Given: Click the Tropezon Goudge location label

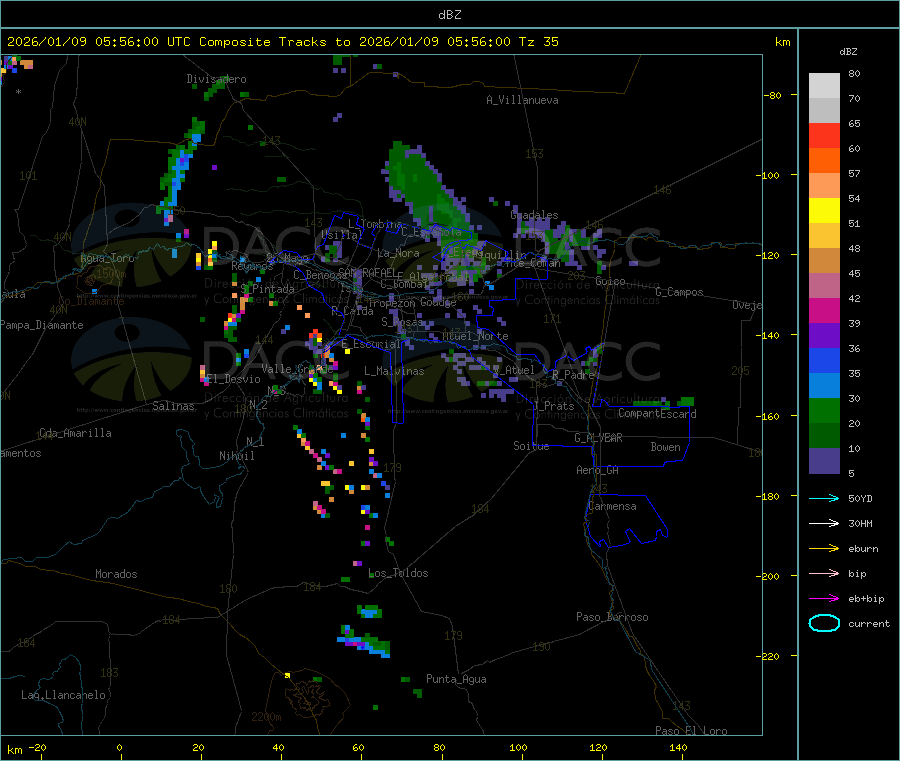Looking at the screenshot, I should tap(412, 302).
